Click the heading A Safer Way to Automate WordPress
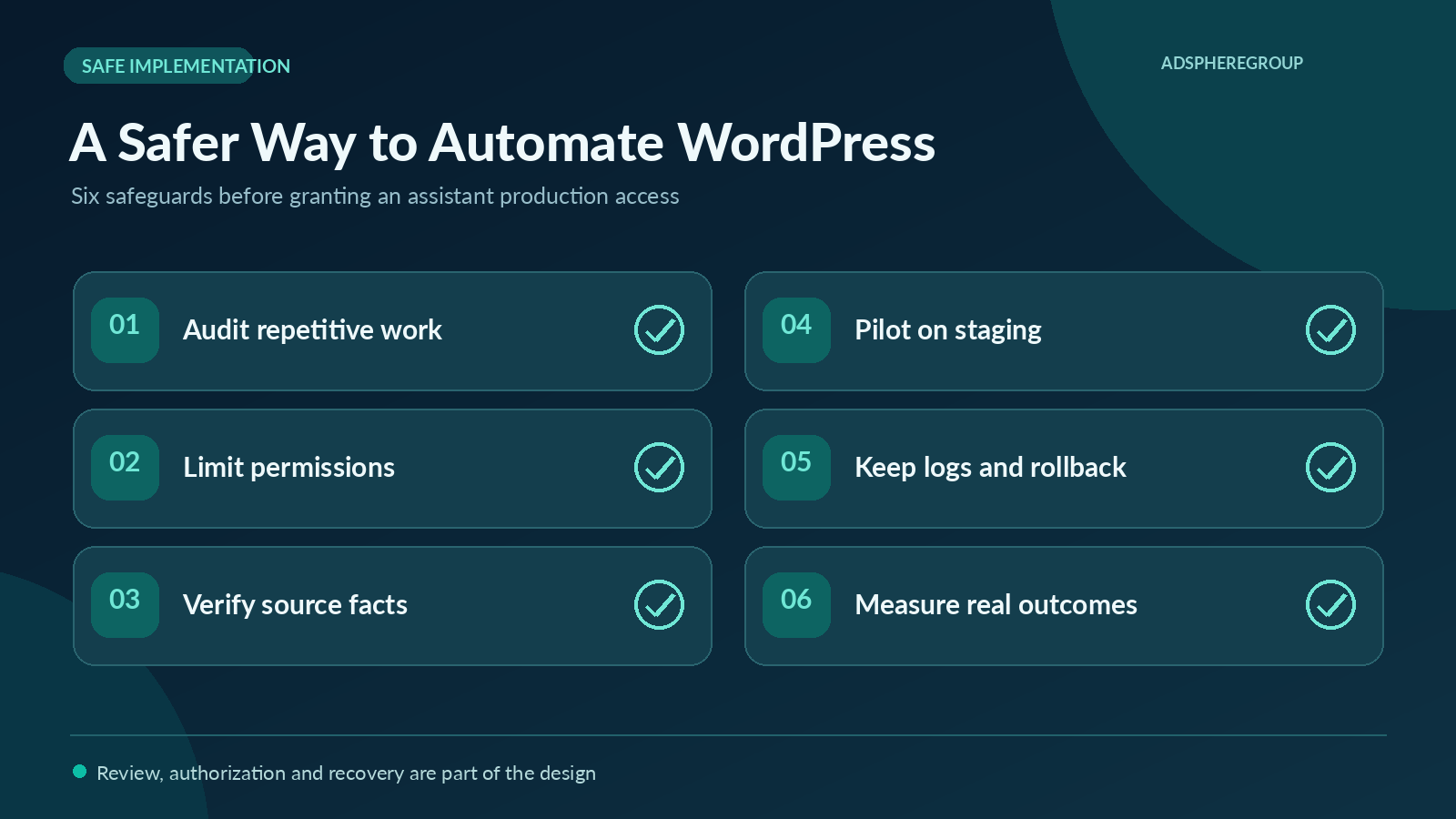 pos(502,143)
